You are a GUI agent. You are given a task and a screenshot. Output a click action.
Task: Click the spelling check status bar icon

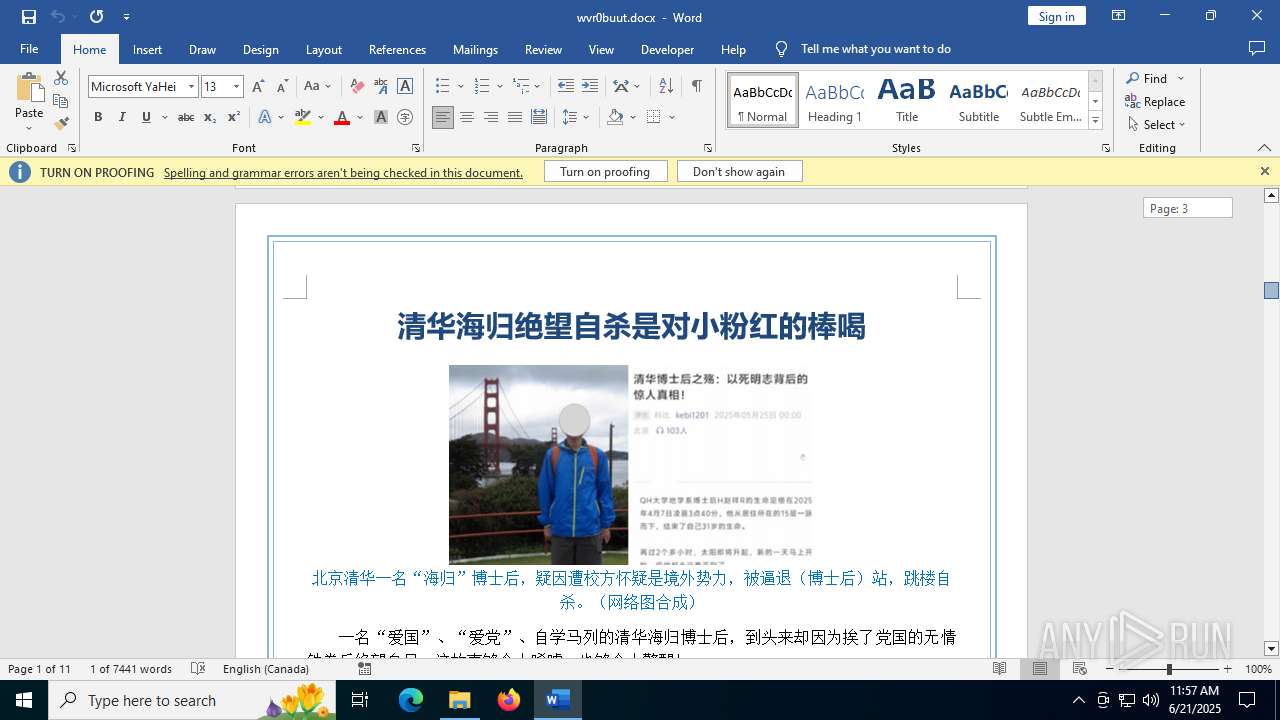click(x=198, y=669)
